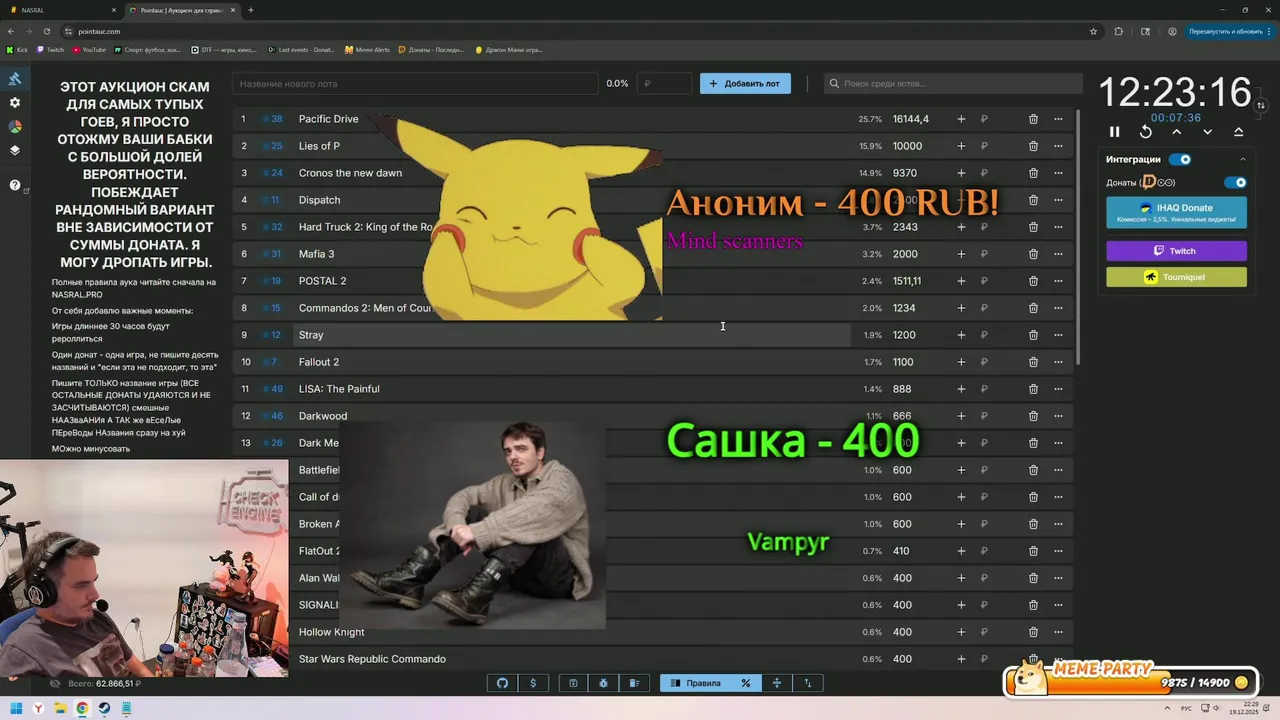Open Chrome from the taskbar
Image resolution: width=1280 pixels, height=720 pixels.
coord(82,708)
